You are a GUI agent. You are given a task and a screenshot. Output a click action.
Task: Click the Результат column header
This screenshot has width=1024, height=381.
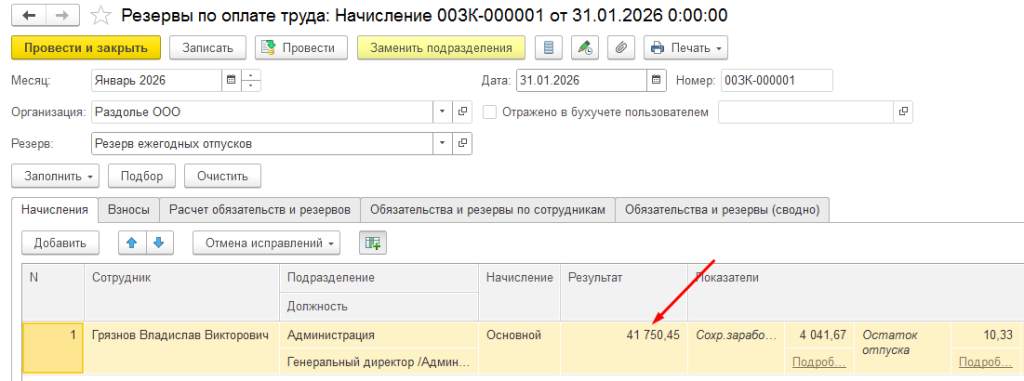pos(624,292)
